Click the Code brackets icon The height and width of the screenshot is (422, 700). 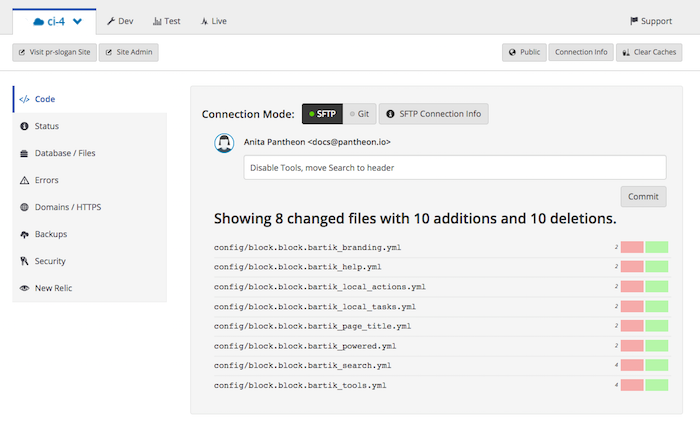tap(24, 99)
